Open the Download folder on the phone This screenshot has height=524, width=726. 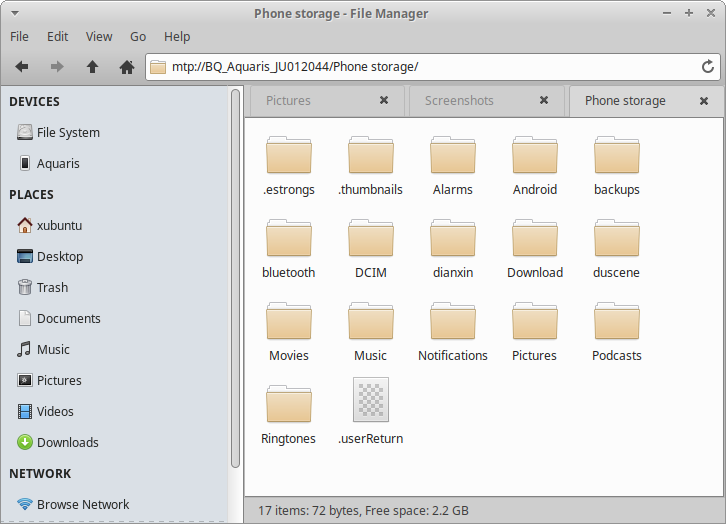point(534,249)
